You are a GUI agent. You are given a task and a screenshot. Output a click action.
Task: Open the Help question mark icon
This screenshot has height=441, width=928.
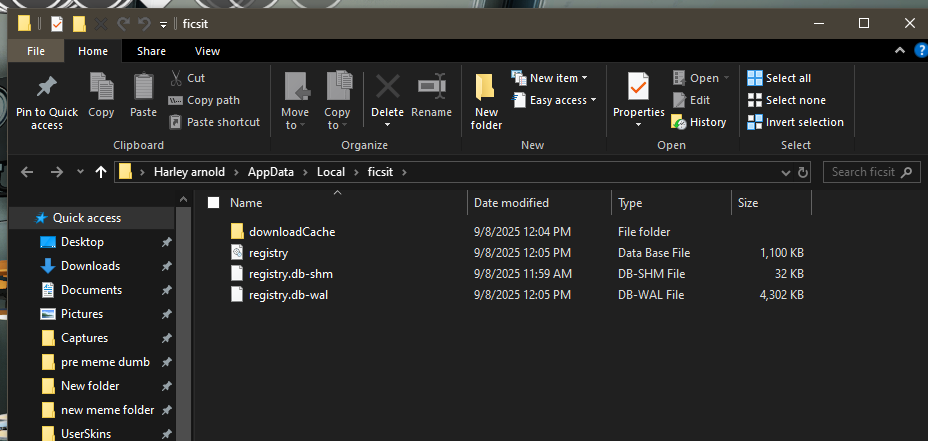pos(921,51)
